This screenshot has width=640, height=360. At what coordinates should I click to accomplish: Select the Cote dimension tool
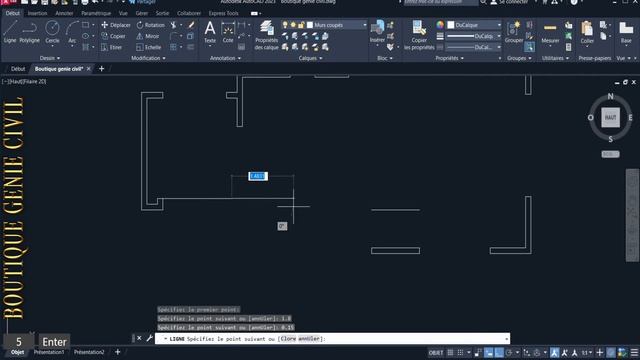tap(228, 32)
